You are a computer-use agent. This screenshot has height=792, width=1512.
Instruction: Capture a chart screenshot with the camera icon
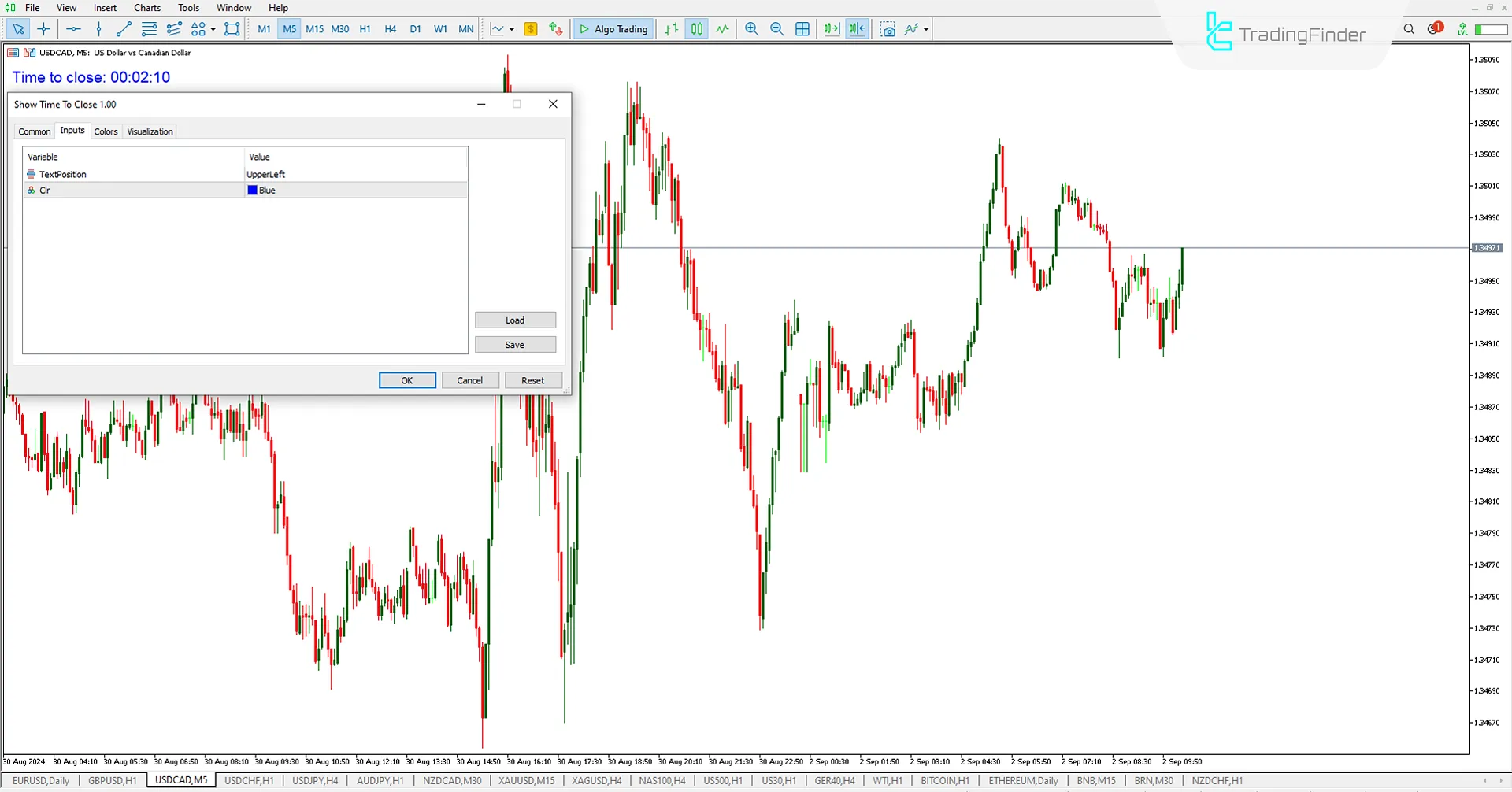click(888, 29)
